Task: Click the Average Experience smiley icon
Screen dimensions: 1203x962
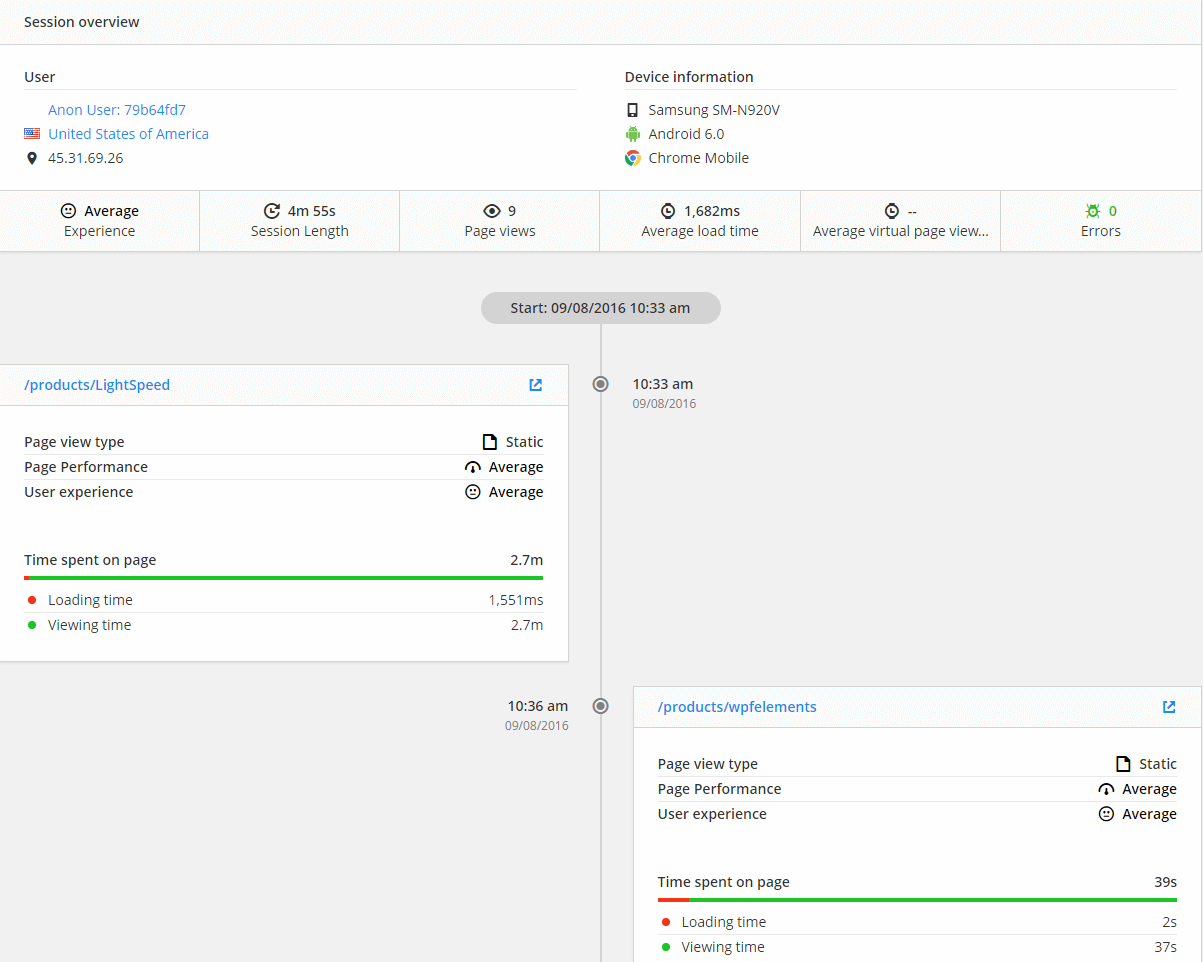Action: click(x=68, y=211)
